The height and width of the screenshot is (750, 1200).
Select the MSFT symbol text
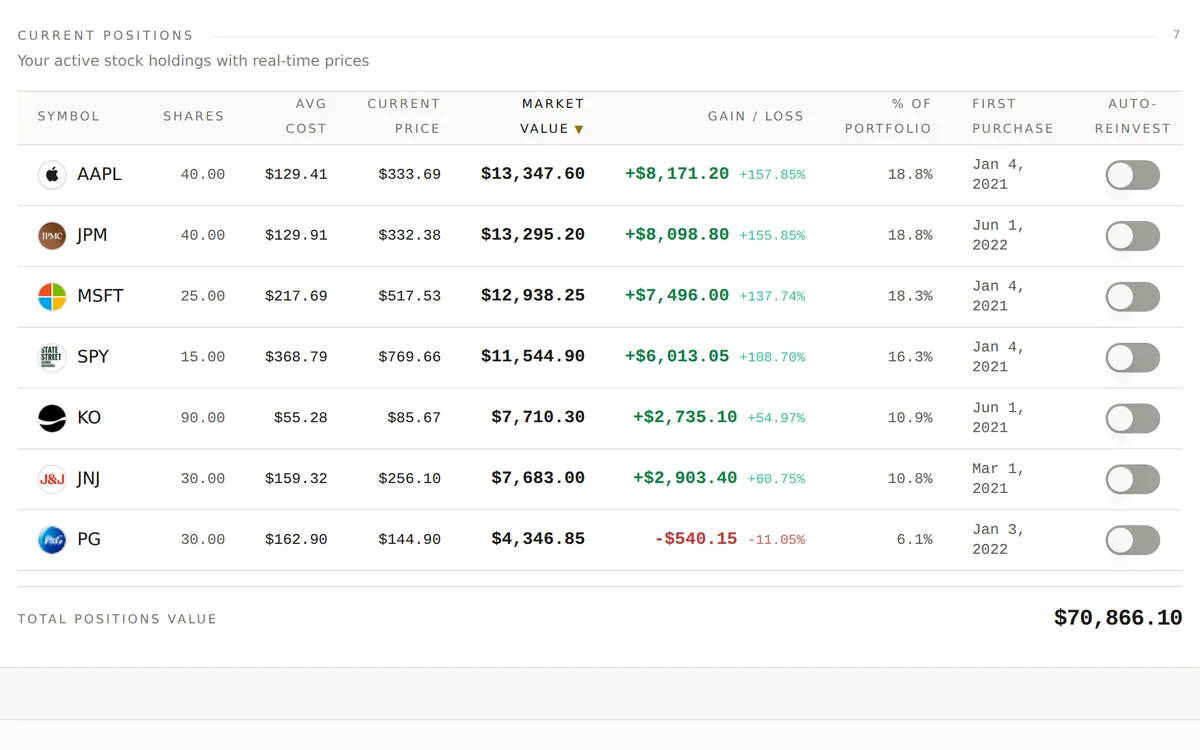(x=100, y=296)
